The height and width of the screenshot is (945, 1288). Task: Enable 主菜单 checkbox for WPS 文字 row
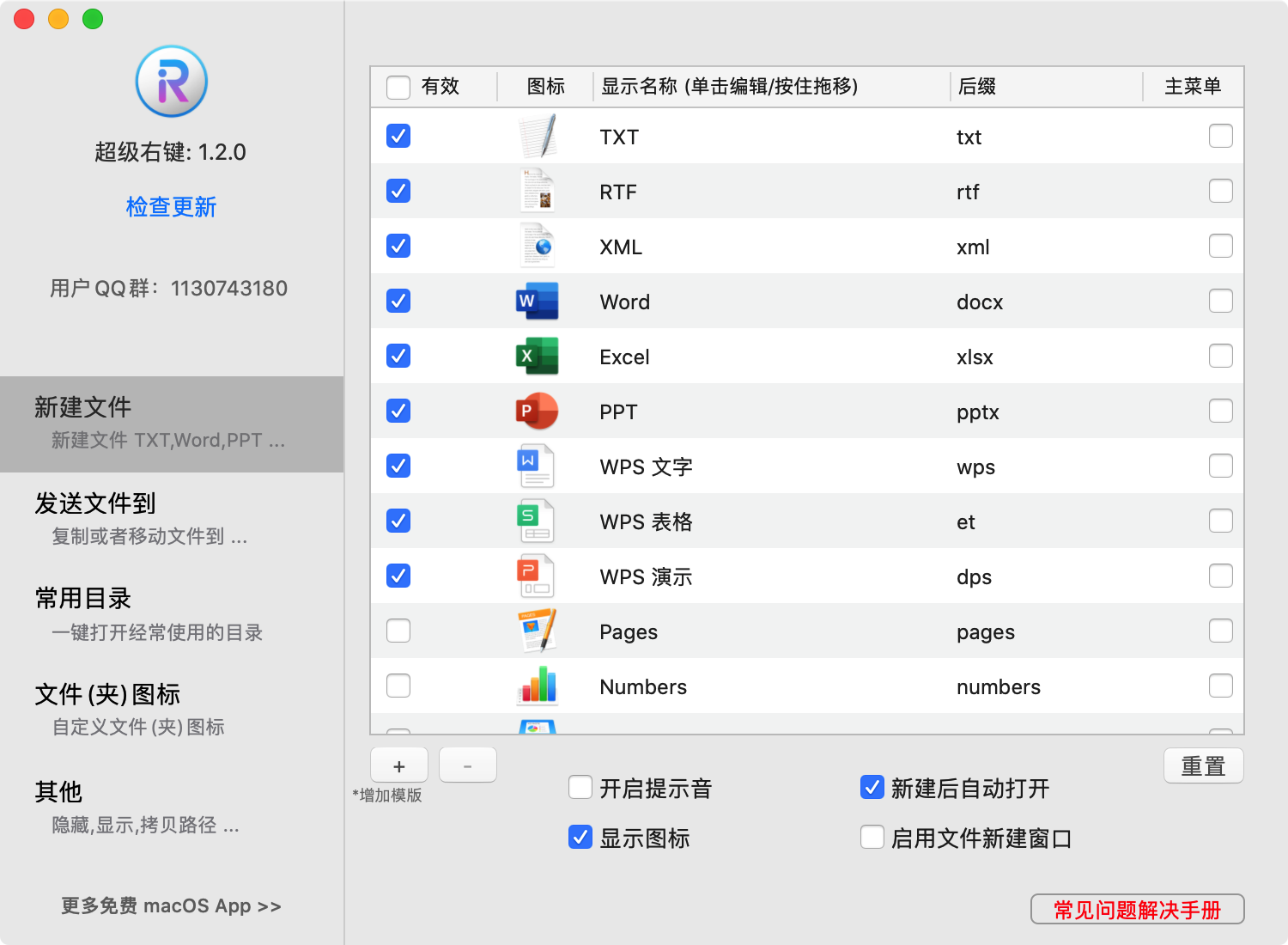tap(1221, 466)
